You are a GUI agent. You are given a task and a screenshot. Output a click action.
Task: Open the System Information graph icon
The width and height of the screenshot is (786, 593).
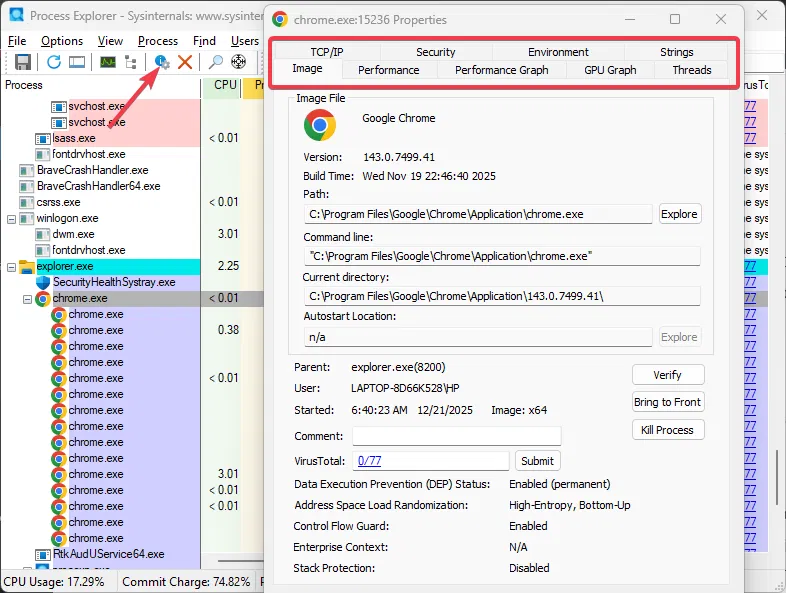point(107,62)
